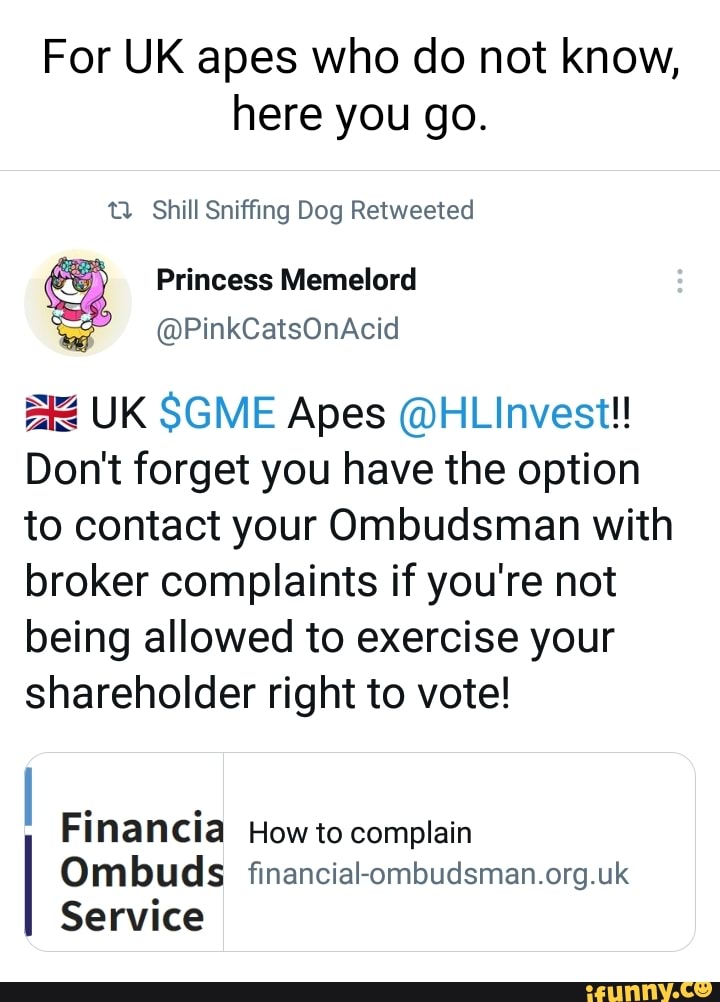The image size is (720, 1002).
Task: Click the word 'Apes' in the tweet
Action: pos(336,413)
